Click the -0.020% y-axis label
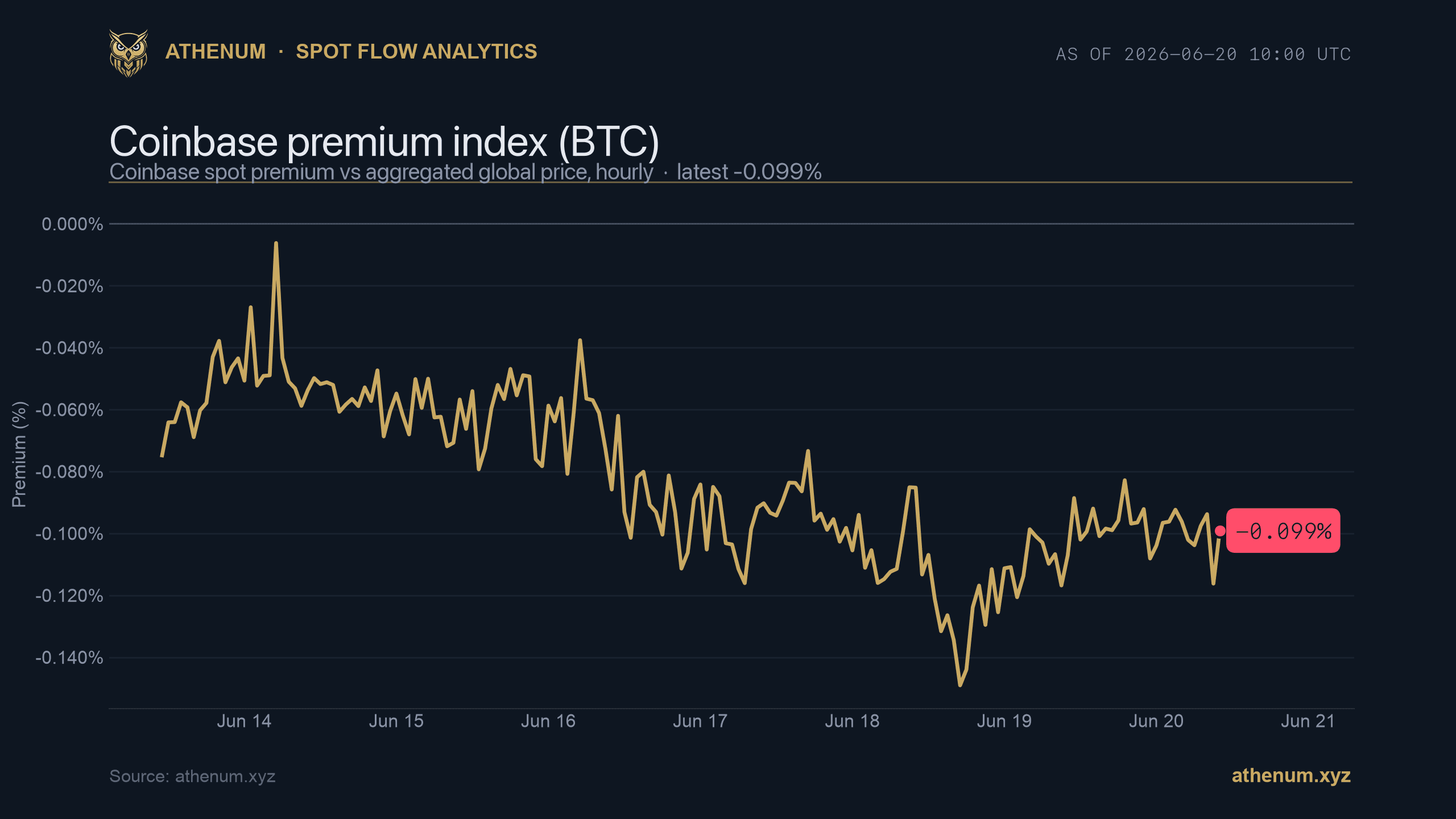This screenshot has width=1456, height=819. coord(69,286)
